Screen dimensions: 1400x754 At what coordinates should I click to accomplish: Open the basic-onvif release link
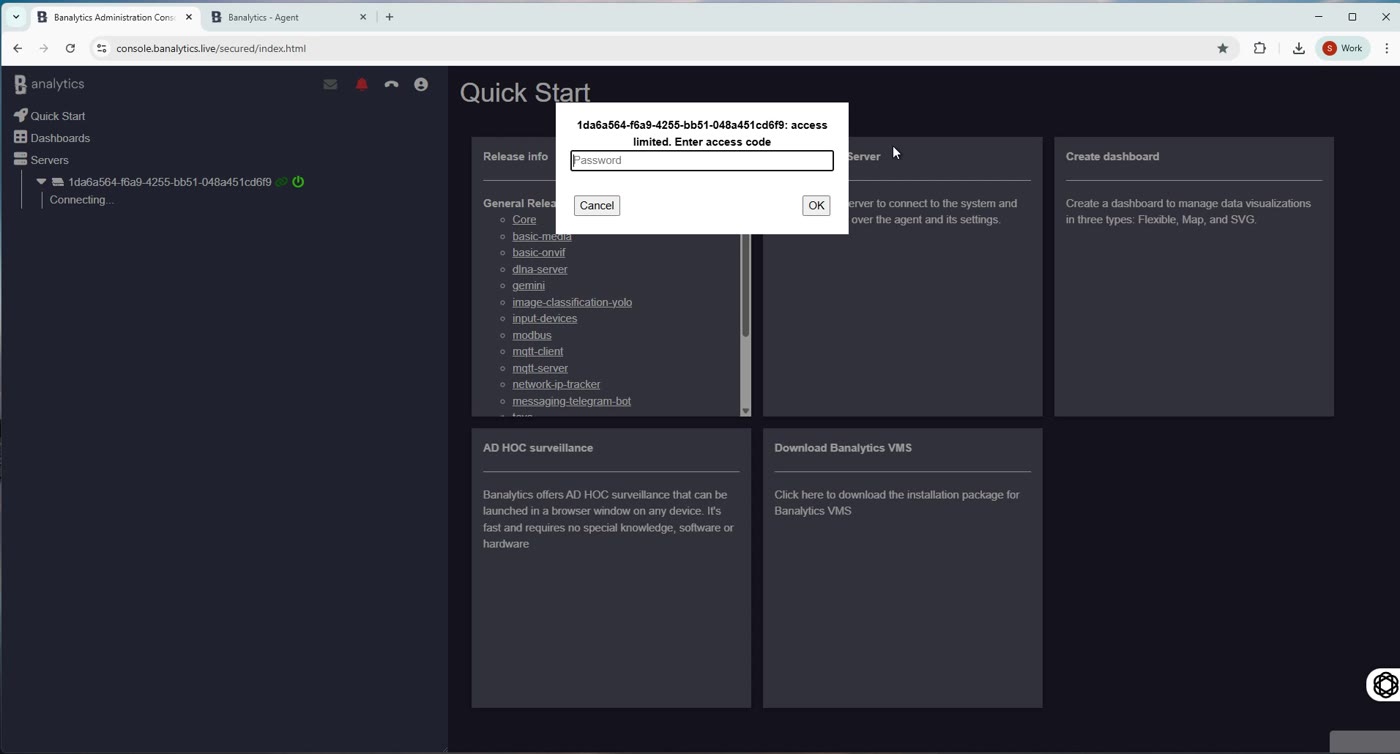tap(539, 253)
